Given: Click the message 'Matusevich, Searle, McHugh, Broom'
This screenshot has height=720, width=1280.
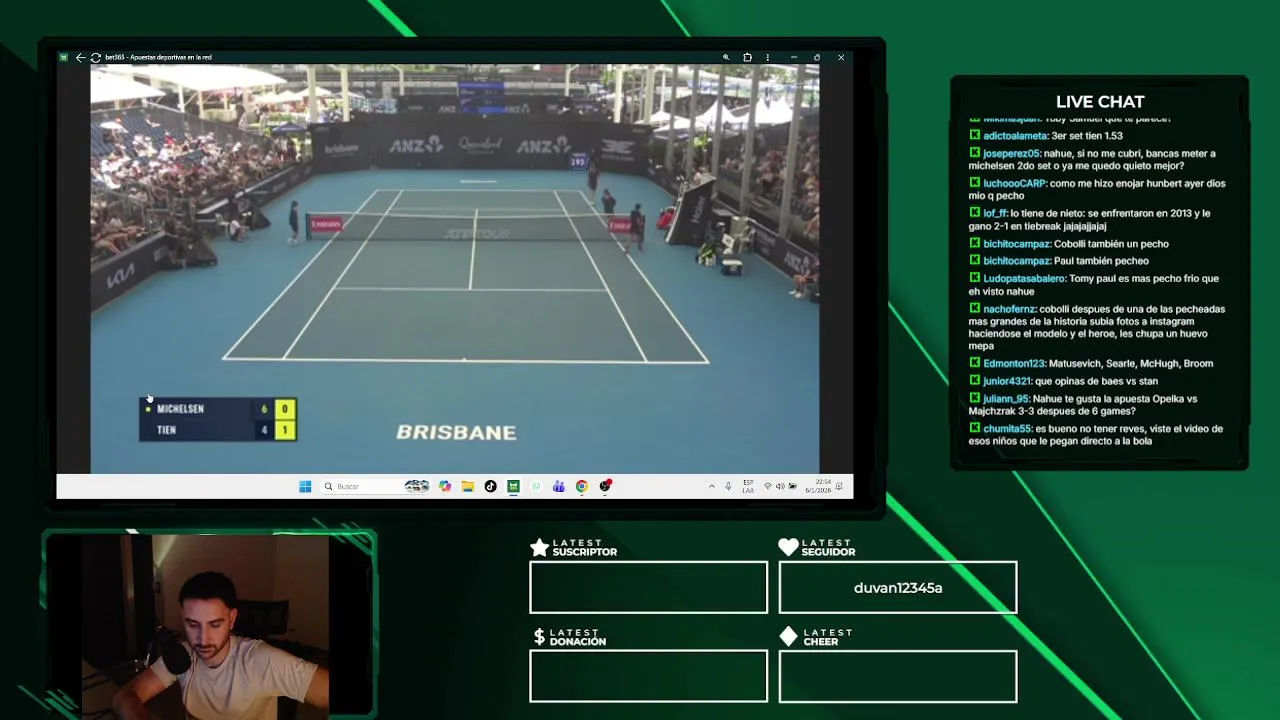Looking at the screenshot, I should tap(1131, 364).
